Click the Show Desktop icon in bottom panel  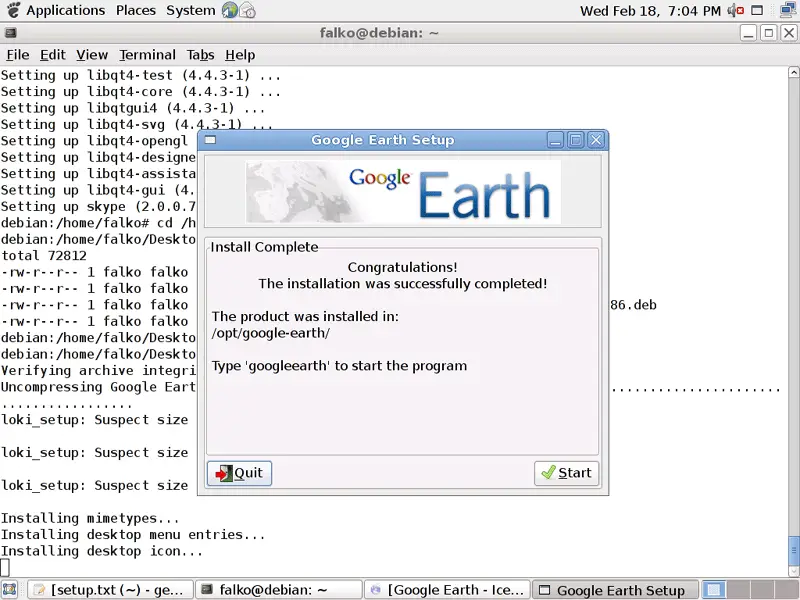(10, 590)
